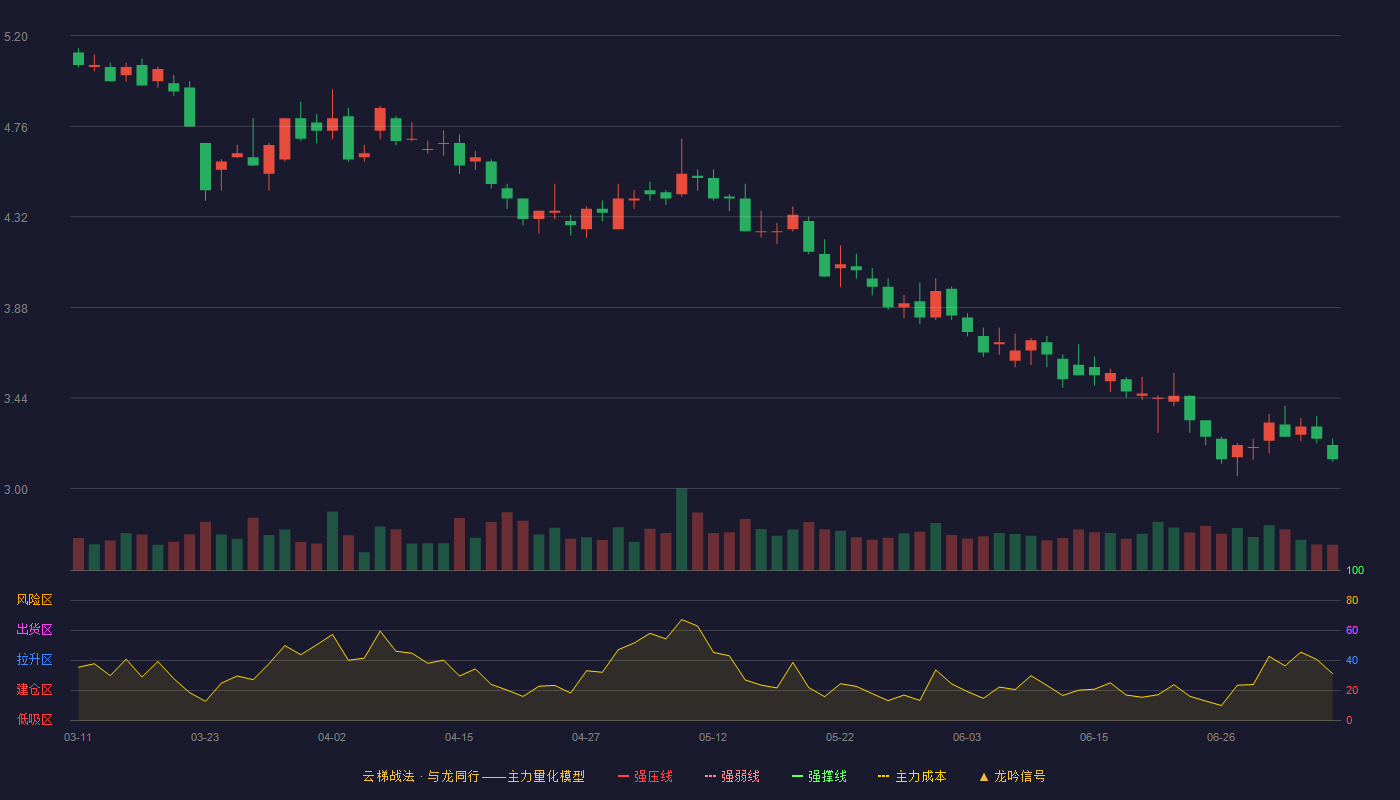The width and height of the screenshot is (1400, 800).
Task: Click the 04-02 date label
Action: (332, 737)
